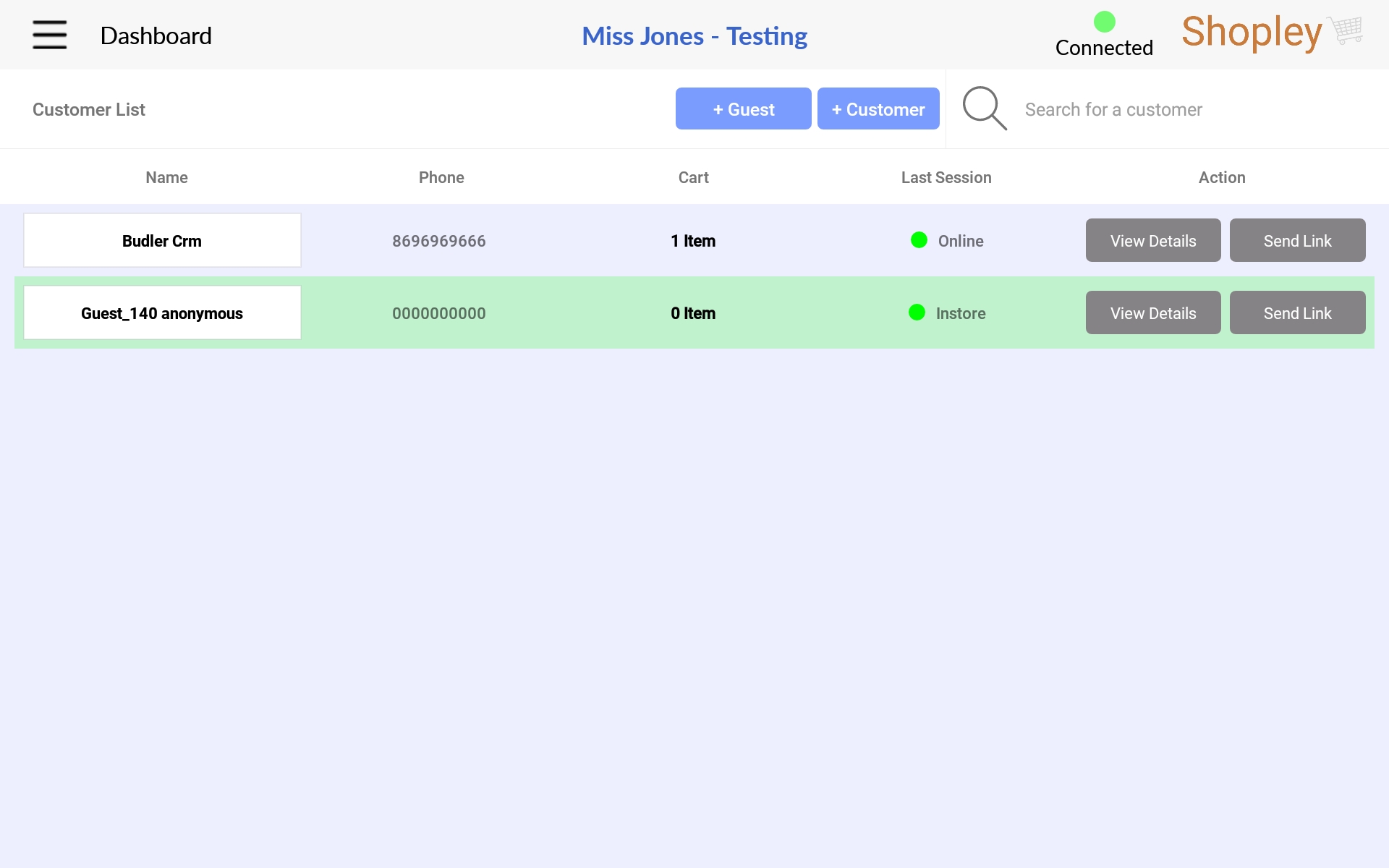Open the hamburger menu

click(x=49, y=35)
